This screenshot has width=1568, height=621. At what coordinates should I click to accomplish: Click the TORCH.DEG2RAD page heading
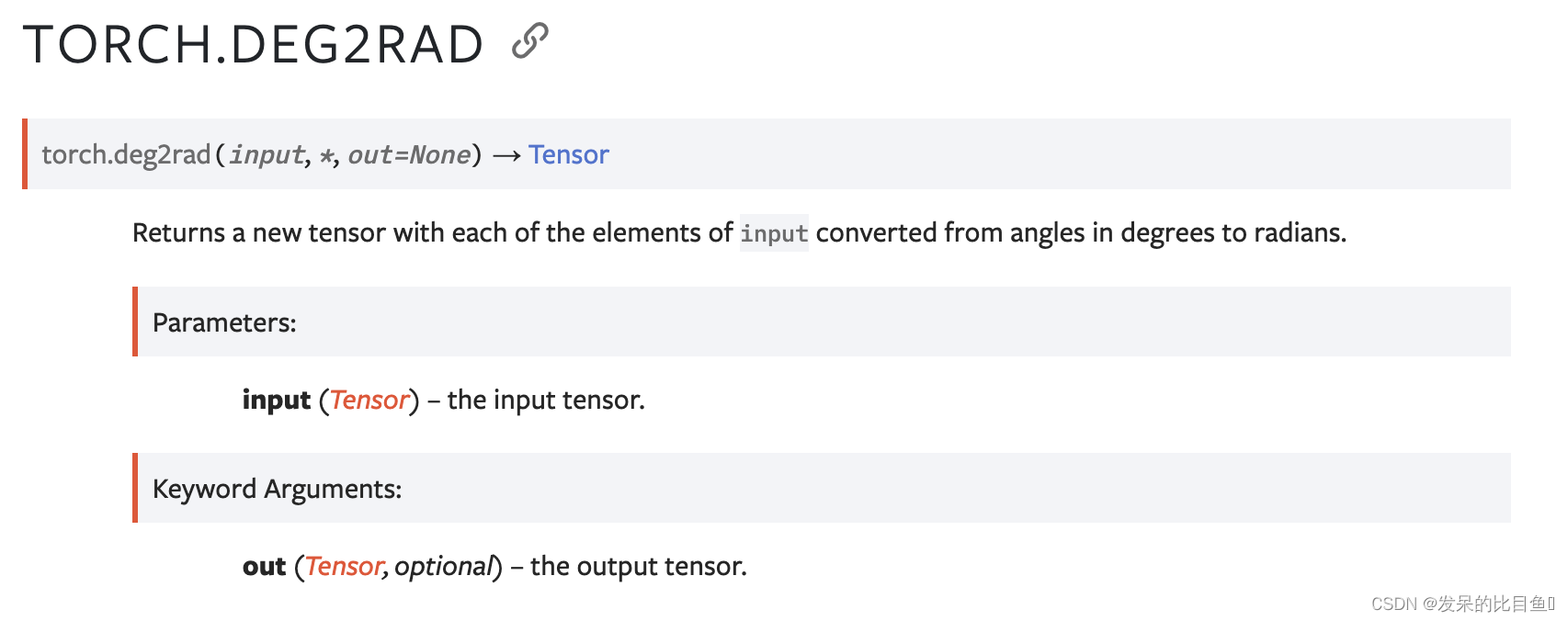[253, 44]
